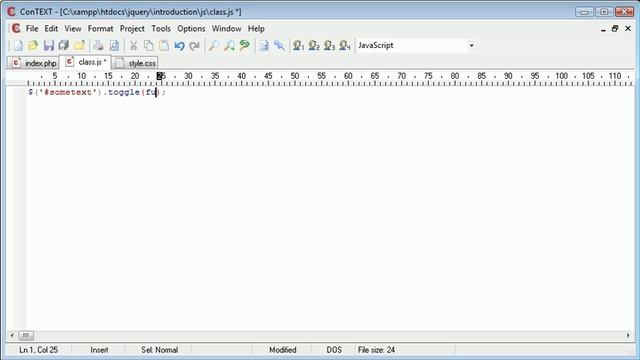Image resolution: width=640 pixels, height=360 pixels.
Task: Click the 'Insert' status bar entry
Action: pos(99,350)
